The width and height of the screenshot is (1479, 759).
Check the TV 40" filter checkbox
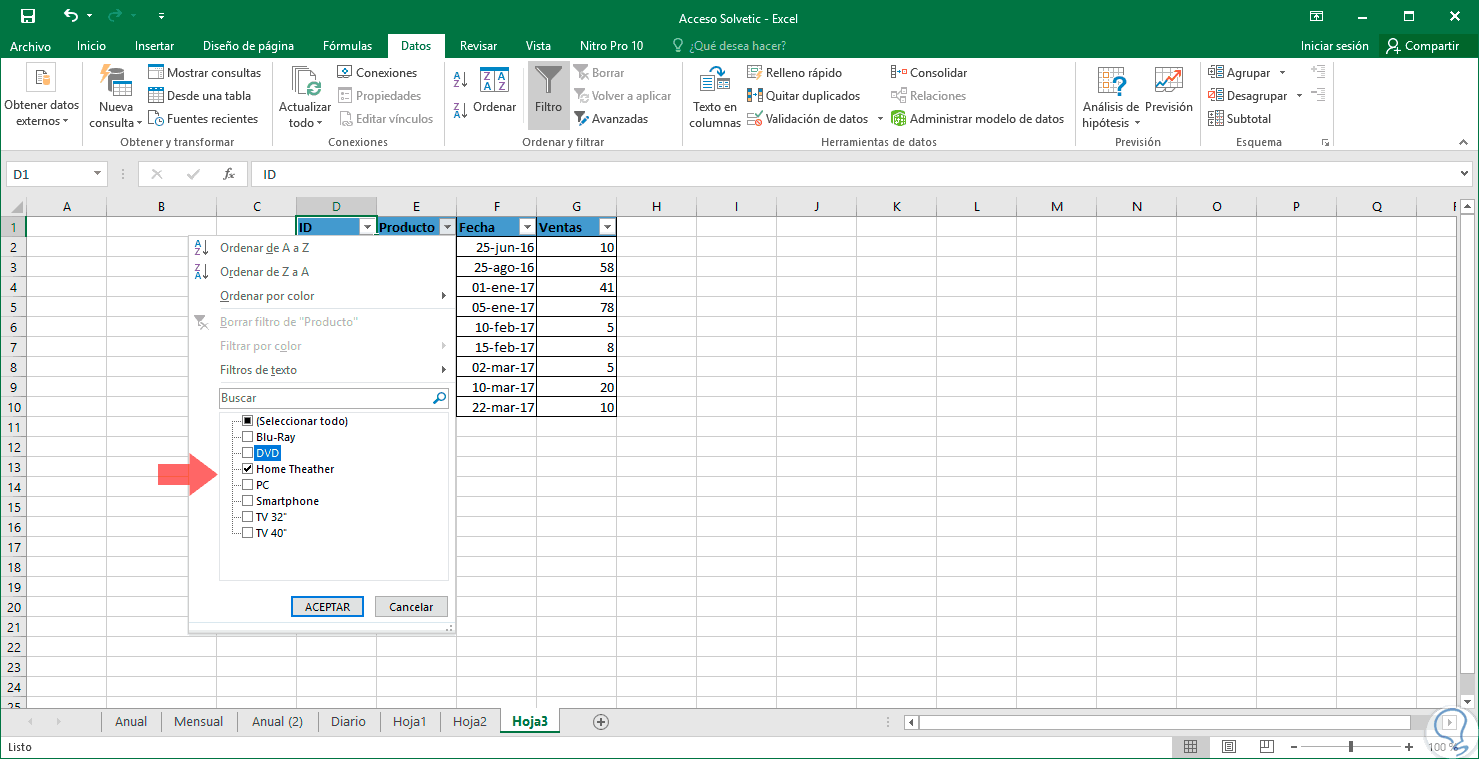click(247, 533)
